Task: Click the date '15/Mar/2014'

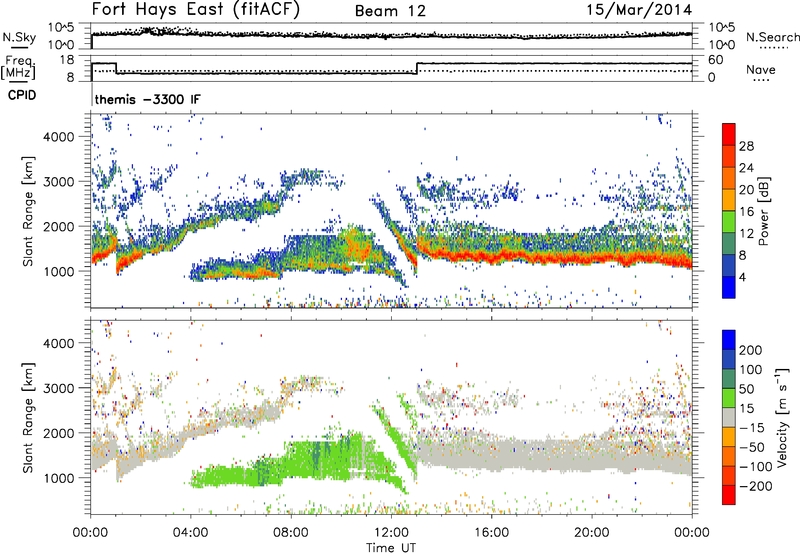Action: [x=639, y=10]
